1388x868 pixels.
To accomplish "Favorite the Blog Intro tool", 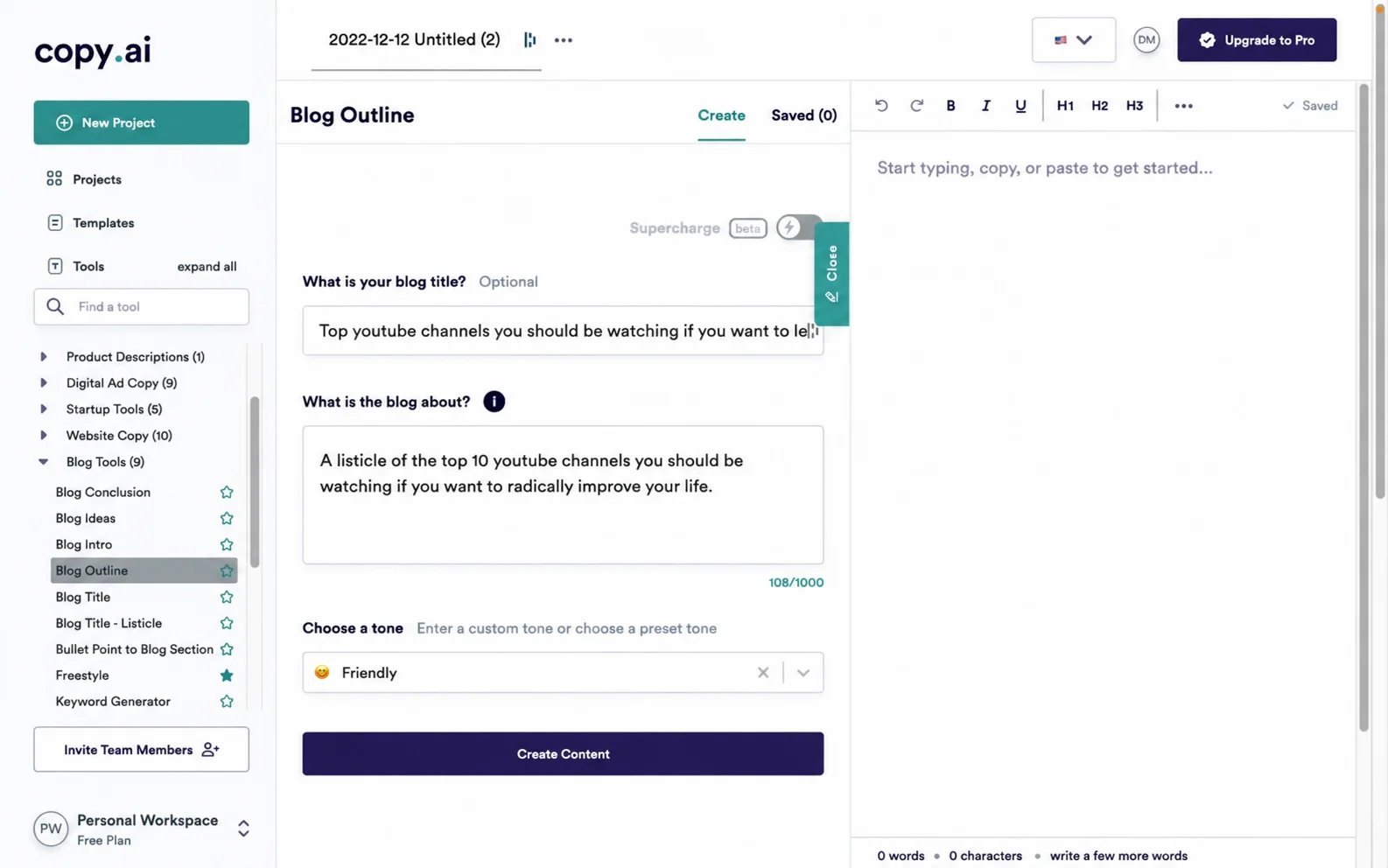I will coord(227,545).
